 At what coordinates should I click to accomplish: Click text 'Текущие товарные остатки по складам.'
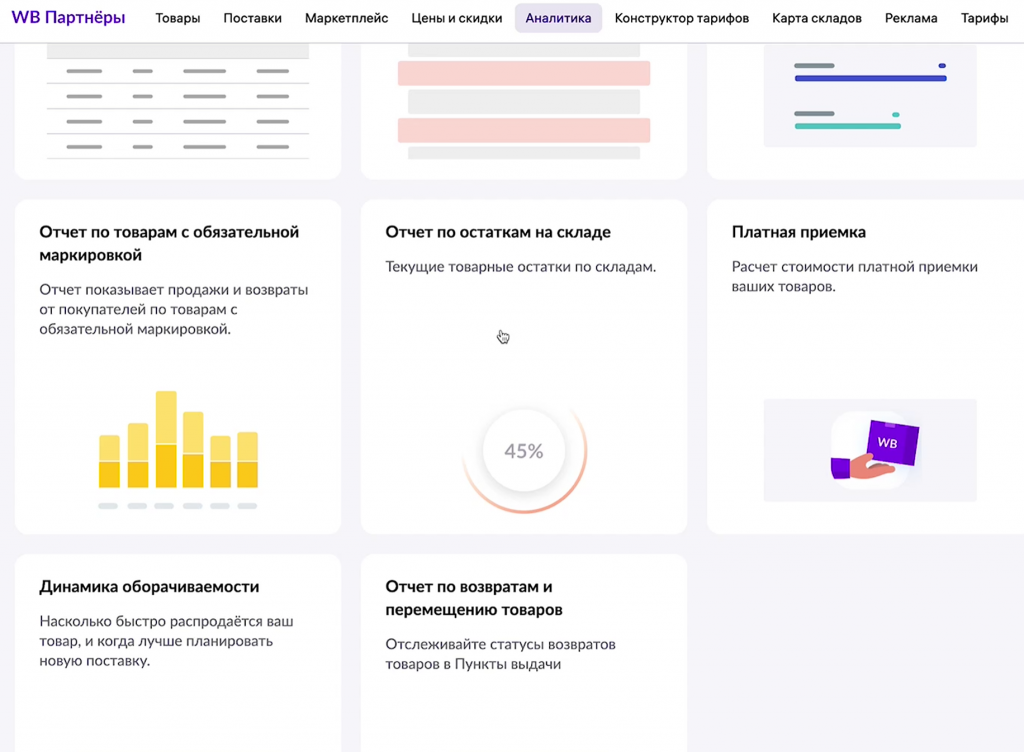520,267
